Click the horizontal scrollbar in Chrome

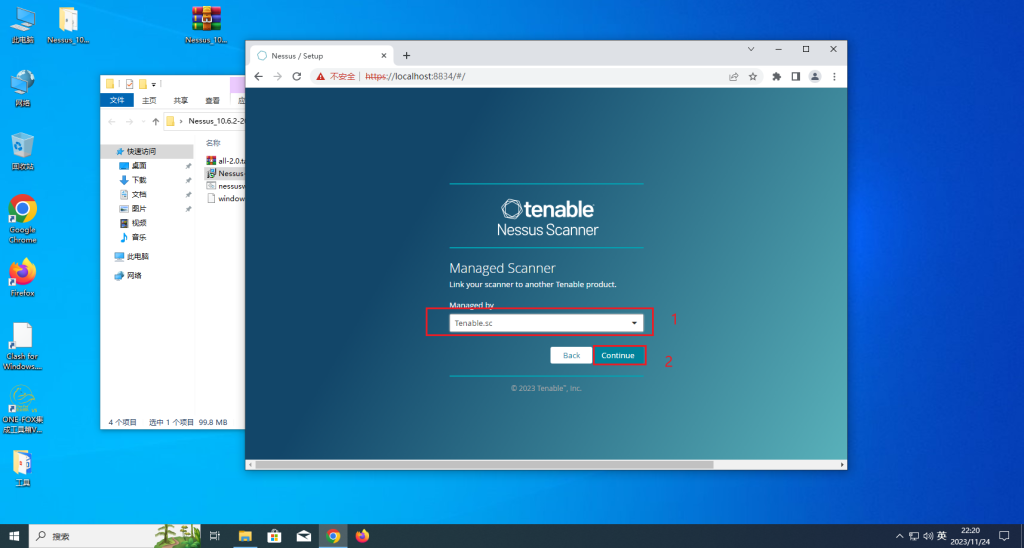(x=484, y=465)
